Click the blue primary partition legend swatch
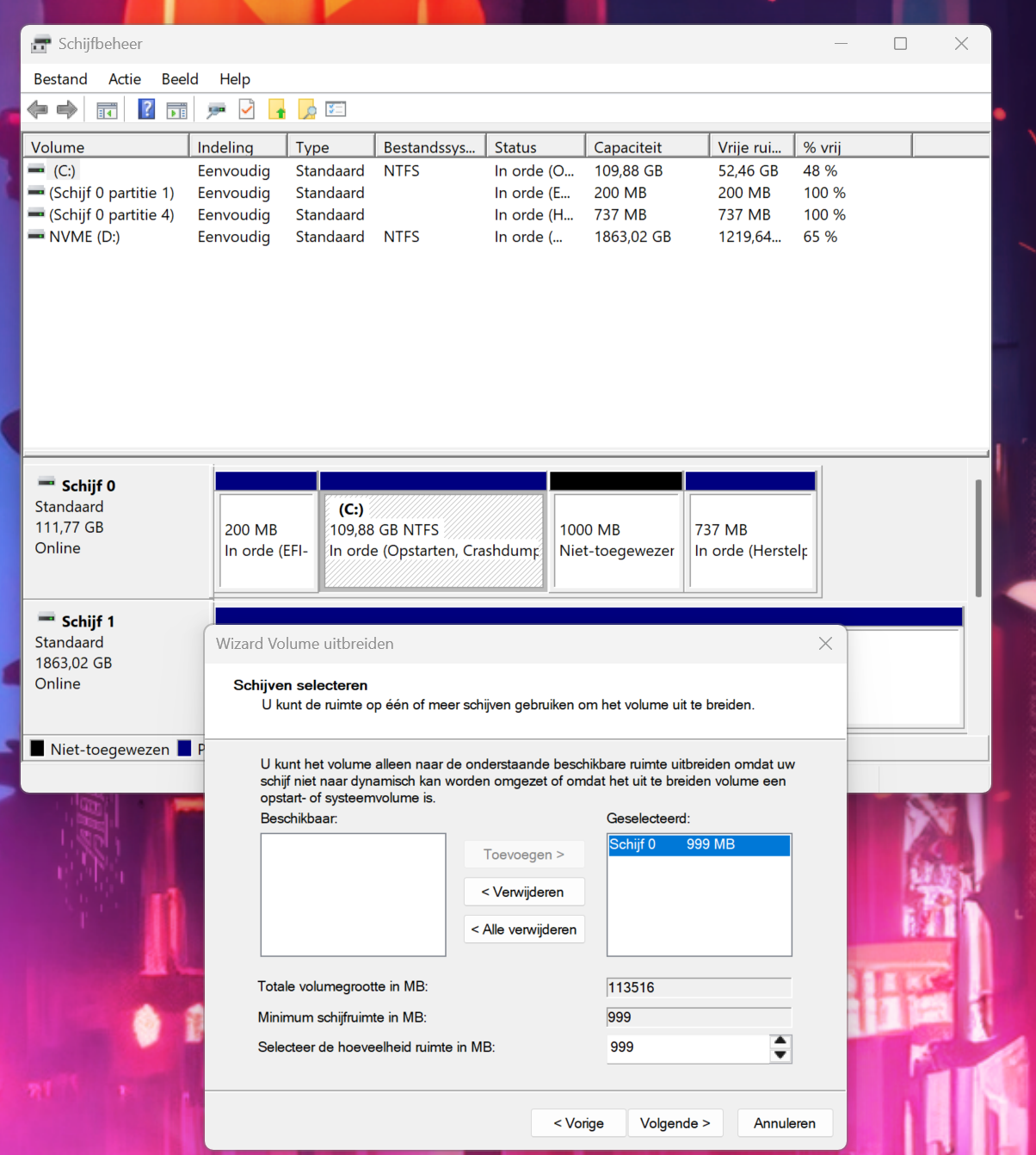 coord(184,748)
